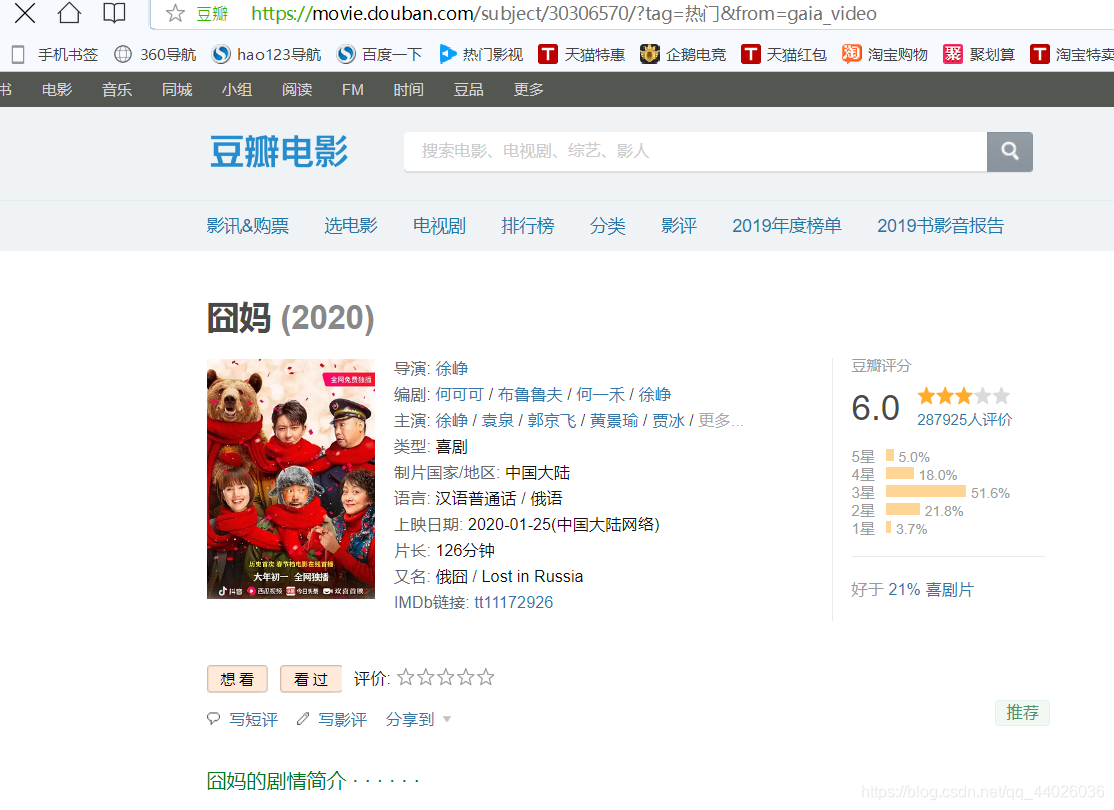Rate three stars in 评价
The image size is (1114, 810).
pos(445,677)
